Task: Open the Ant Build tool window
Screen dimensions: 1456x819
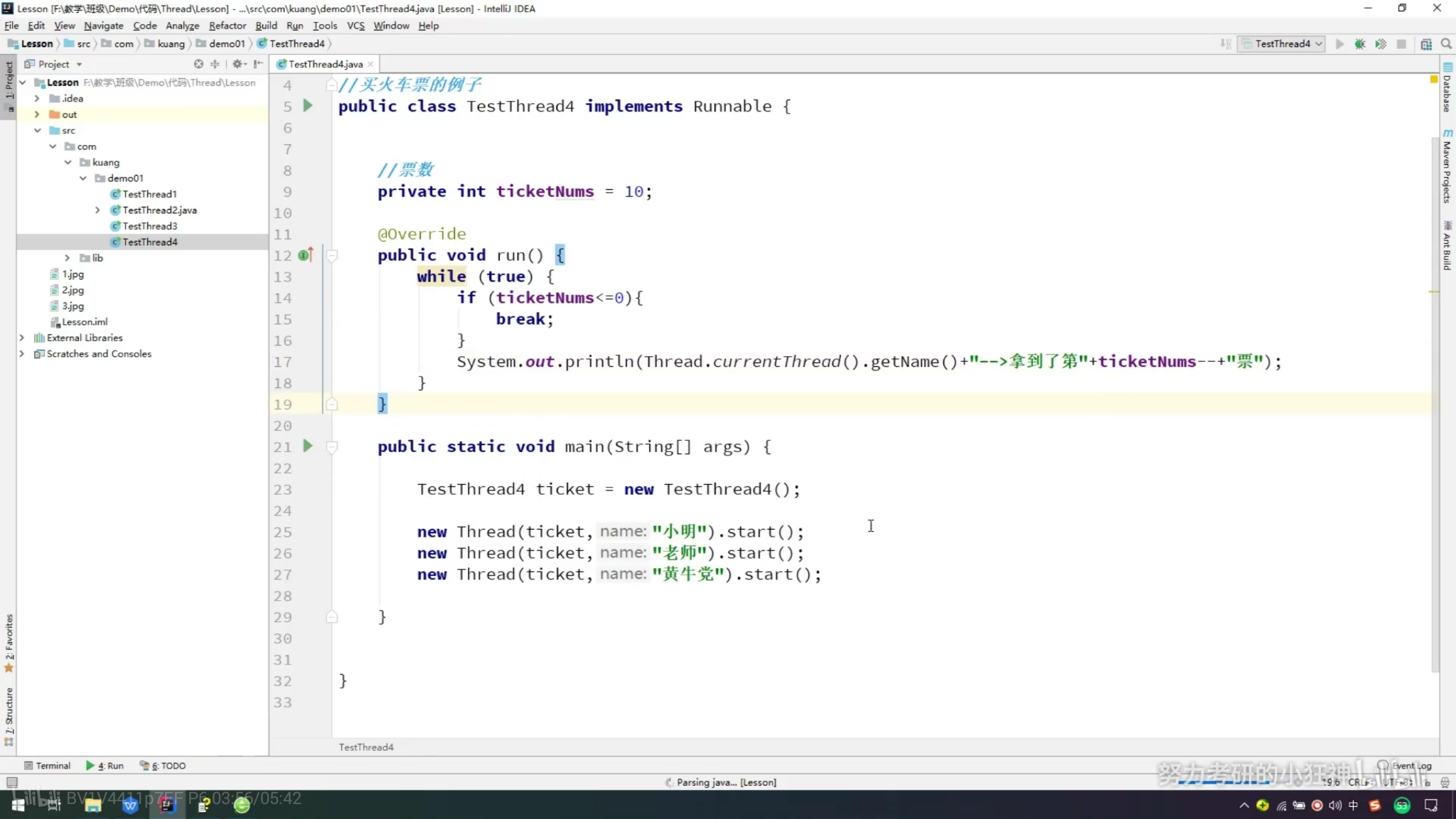Action: coord(1447,246)
